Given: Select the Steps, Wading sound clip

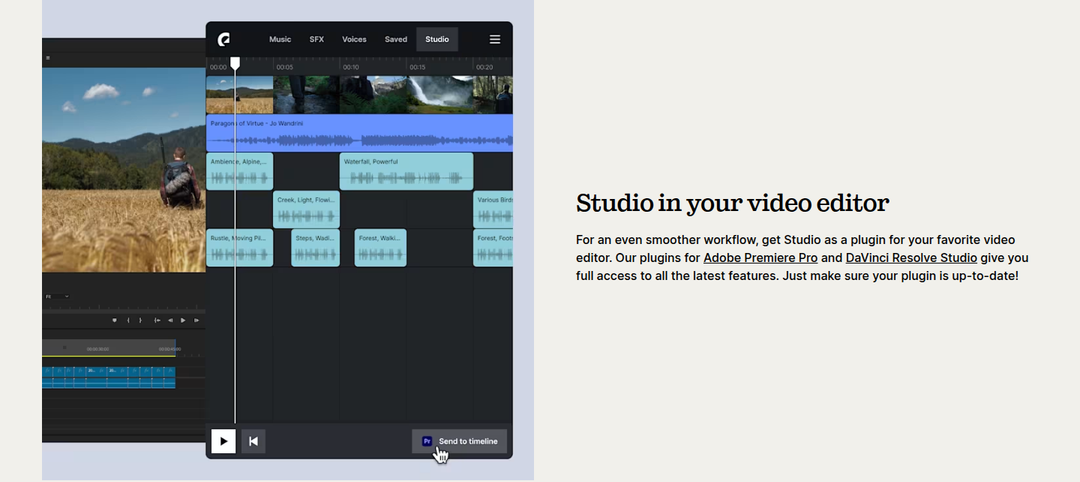Looking at the screenshot, I should 315,248.
